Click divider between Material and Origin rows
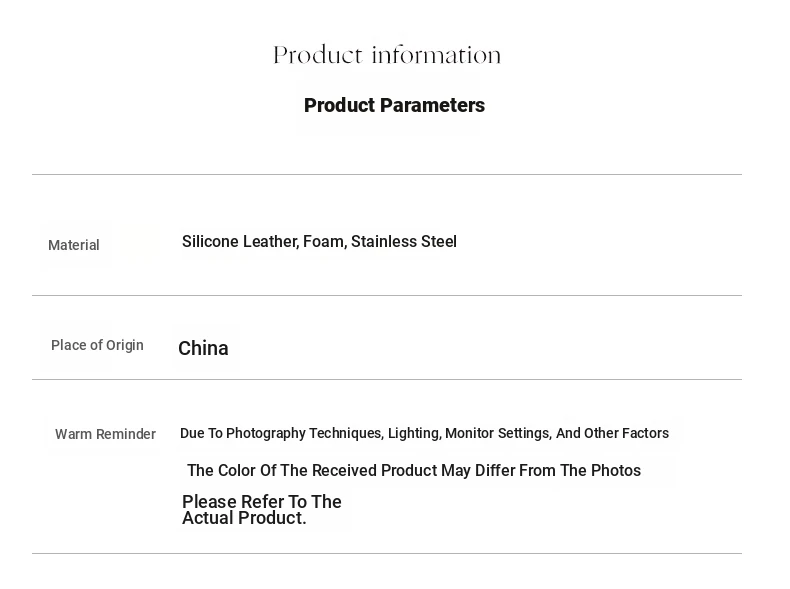This screenshot has height=589, width=790. 387,295
